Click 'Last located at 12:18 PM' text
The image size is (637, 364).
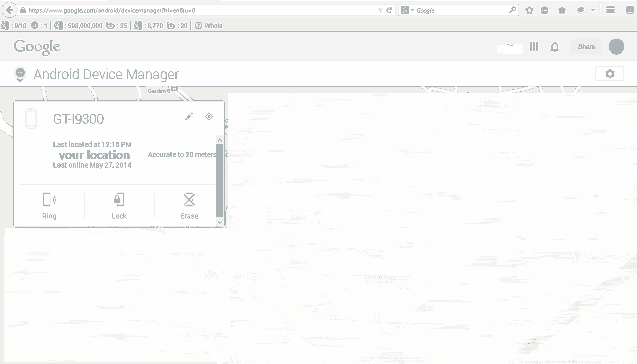pyautogui.click(x=92, y=144)
